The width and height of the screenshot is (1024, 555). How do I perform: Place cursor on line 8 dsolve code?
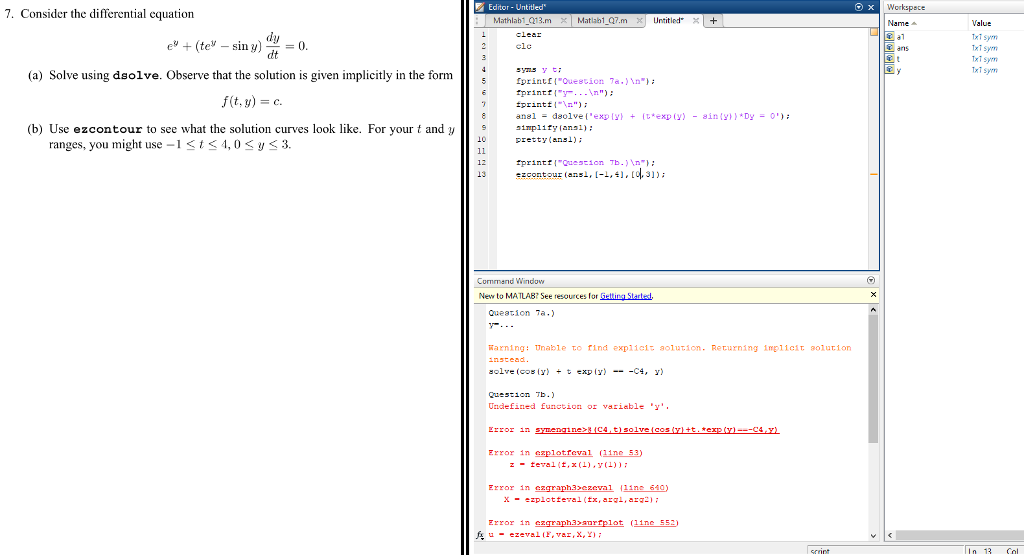652,116
